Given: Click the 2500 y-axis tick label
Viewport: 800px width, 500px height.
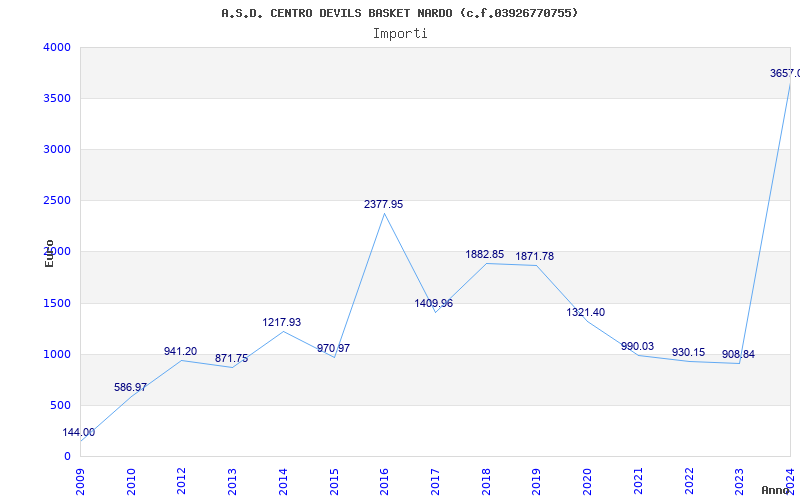Looking at the screenshot, I should 57,201.
